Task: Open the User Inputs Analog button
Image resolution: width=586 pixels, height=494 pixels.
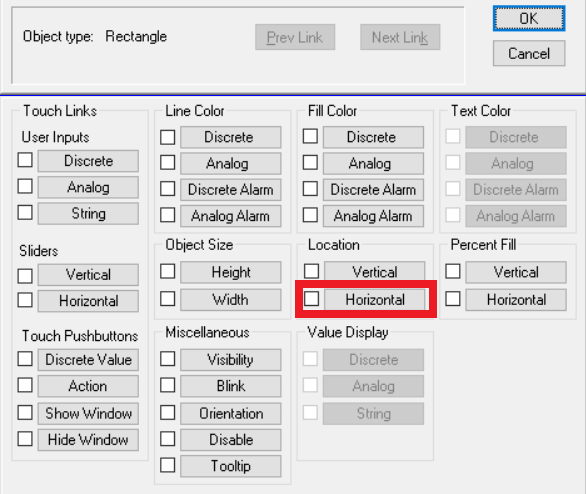Action: [88, 187]
